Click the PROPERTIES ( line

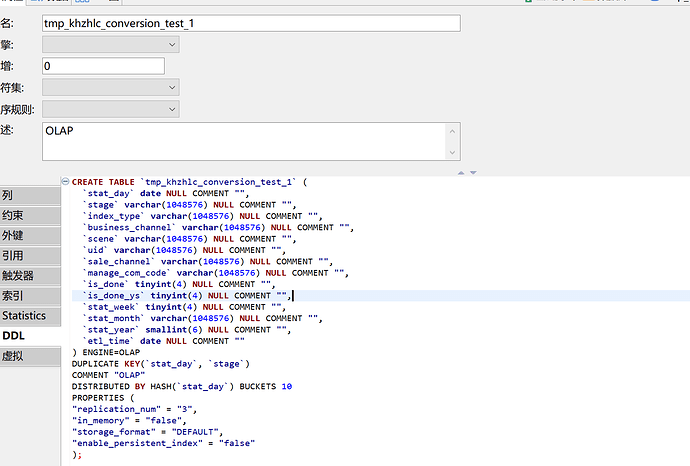coord(103,398)
